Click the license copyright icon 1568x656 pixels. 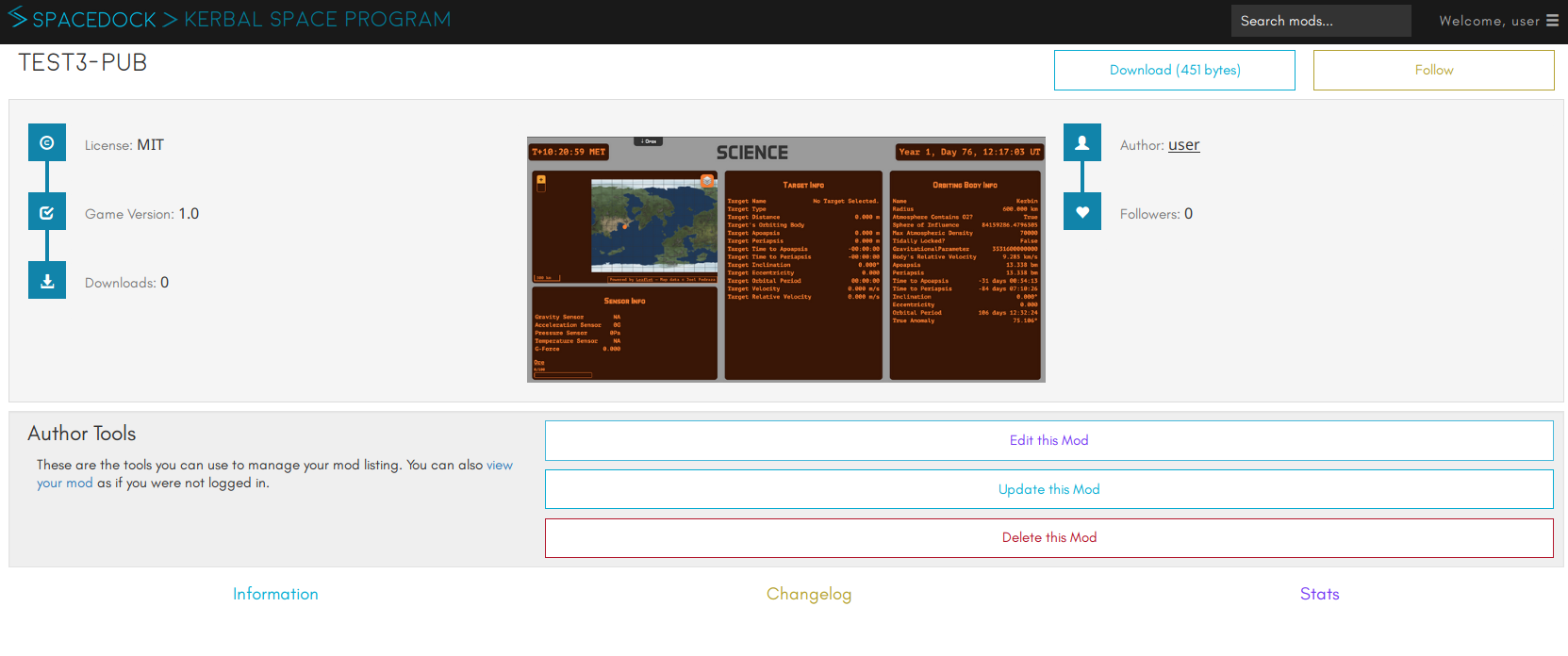tap(47, 142)
